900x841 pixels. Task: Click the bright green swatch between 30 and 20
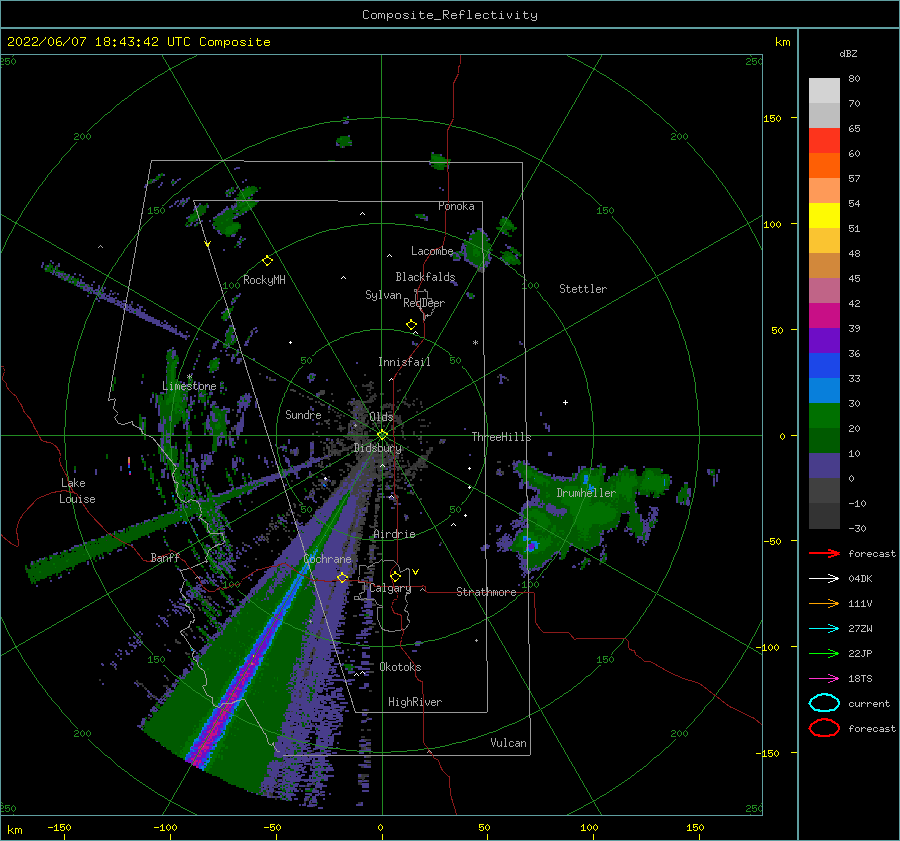(824, 416)
